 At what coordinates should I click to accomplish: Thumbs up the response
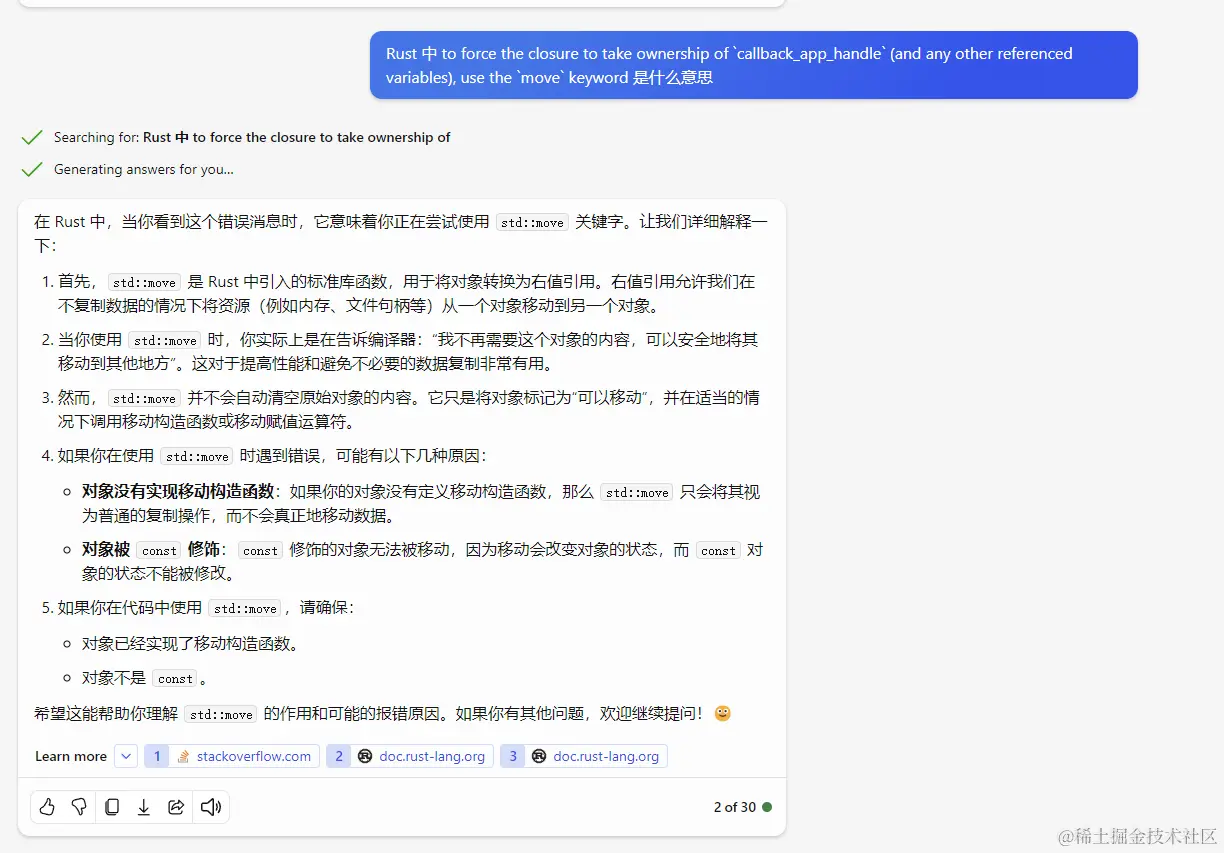[x=47, y=807]
